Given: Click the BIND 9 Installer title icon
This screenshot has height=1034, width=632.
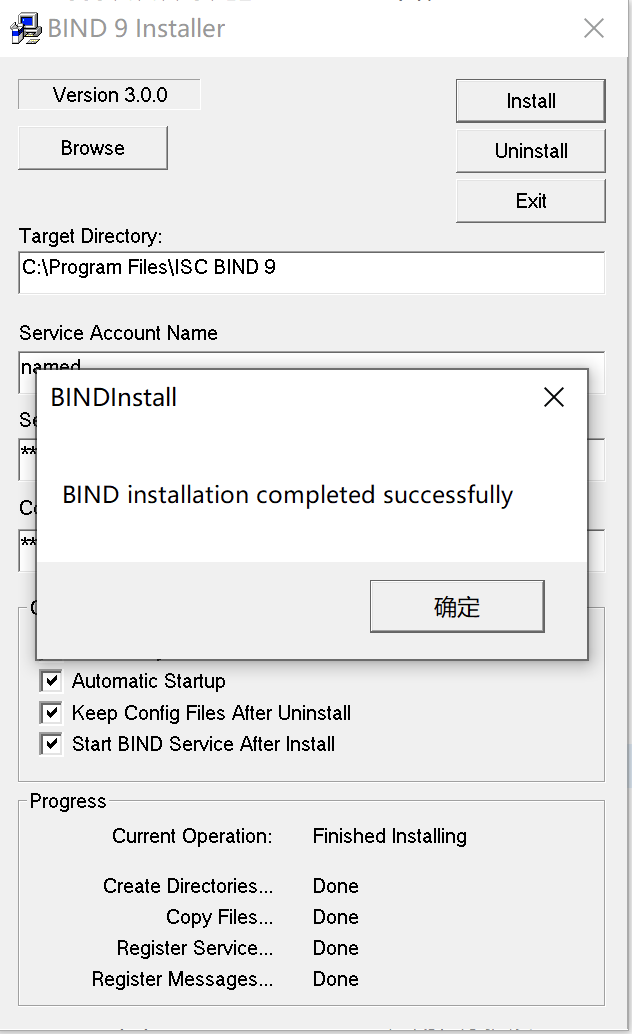Looking at the screenshot, I should point(26,29).
